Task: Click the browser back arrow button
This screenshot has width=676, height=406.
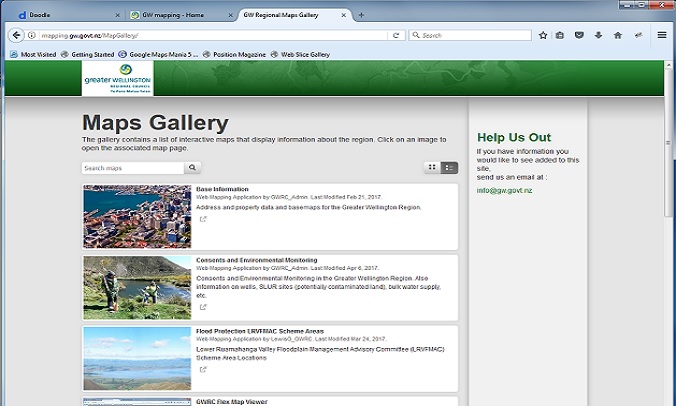Action: 16,35
